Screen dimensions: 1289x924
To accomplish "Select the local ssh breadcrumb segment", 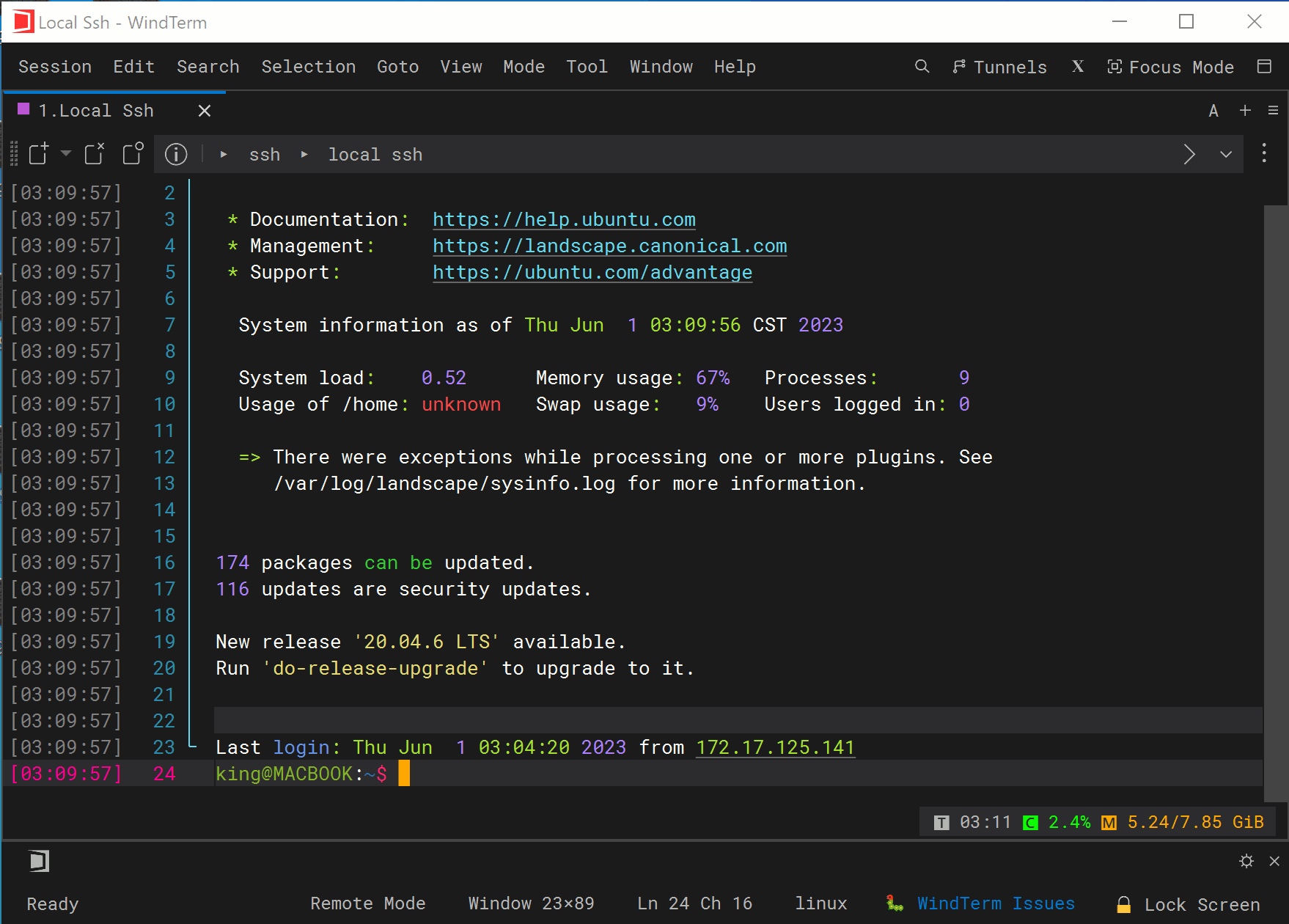I will [375, 155].
